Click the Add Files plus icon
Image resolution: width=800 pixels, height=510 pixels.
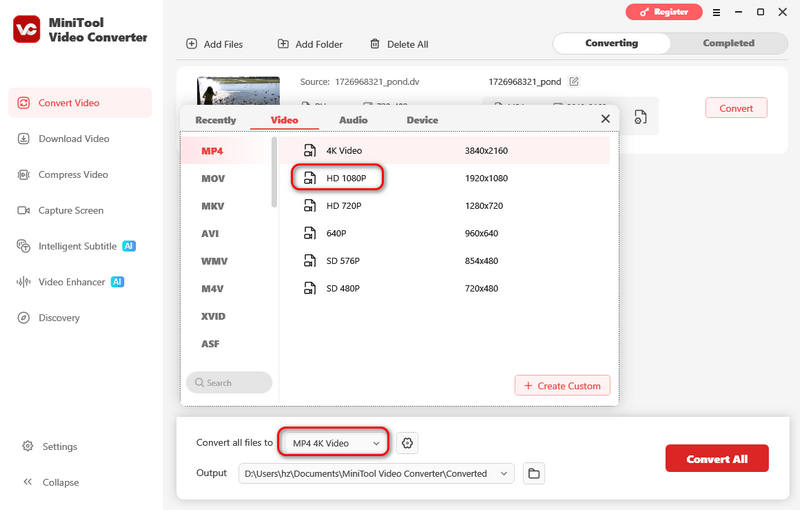pyautogui.click(x=191, y=44)
